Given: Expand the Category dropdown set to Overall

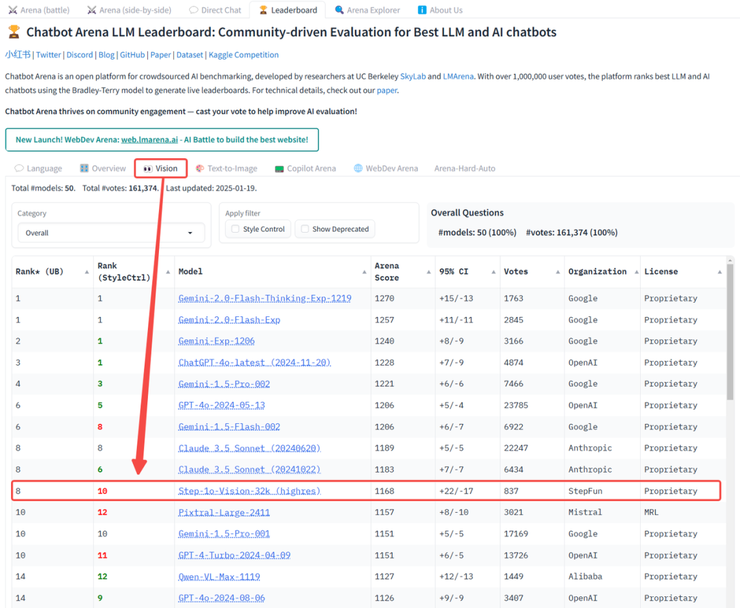Looking at the screenshot, I should click(x=112, y=233).
